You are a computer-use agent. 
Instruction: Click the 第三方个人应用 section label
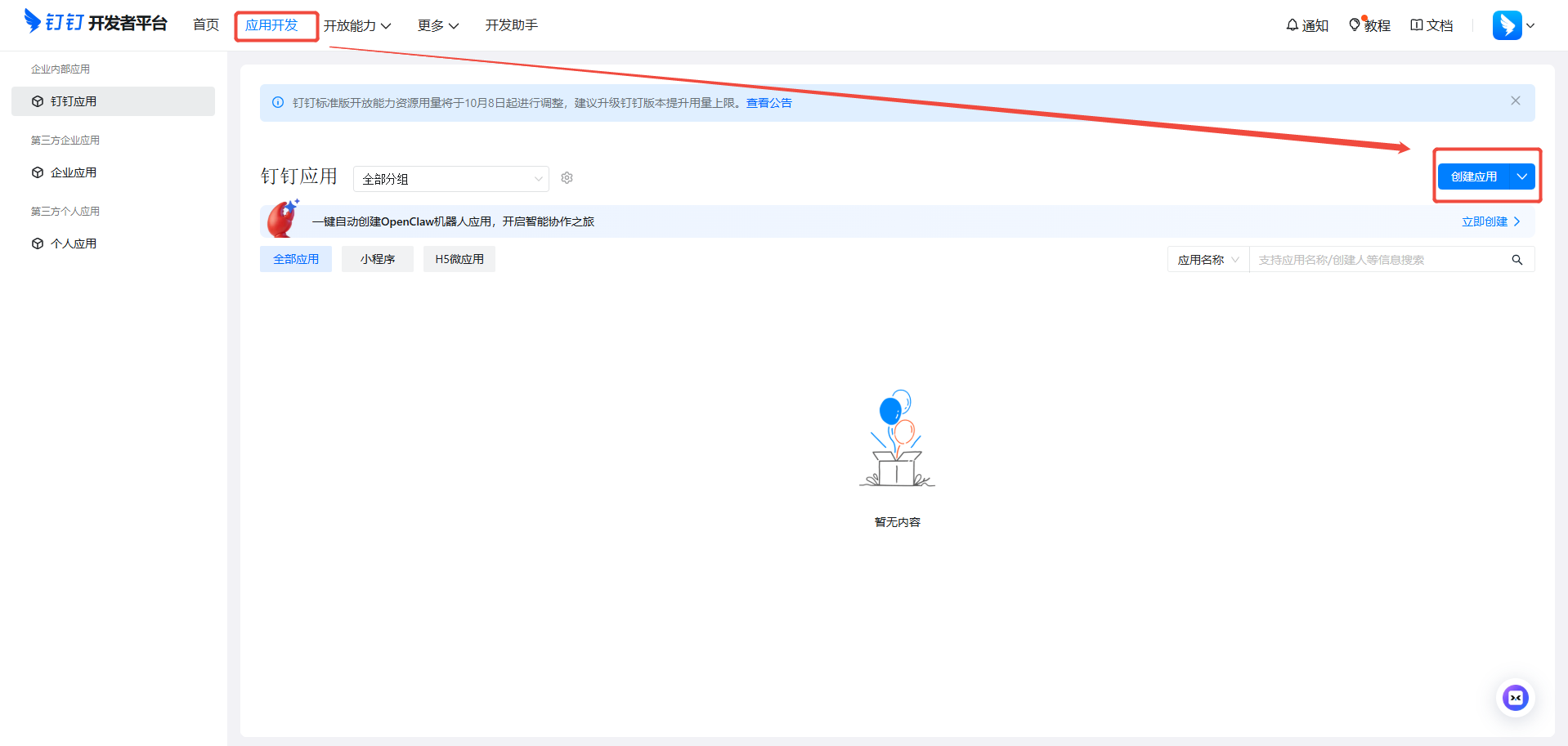(65, 212)
